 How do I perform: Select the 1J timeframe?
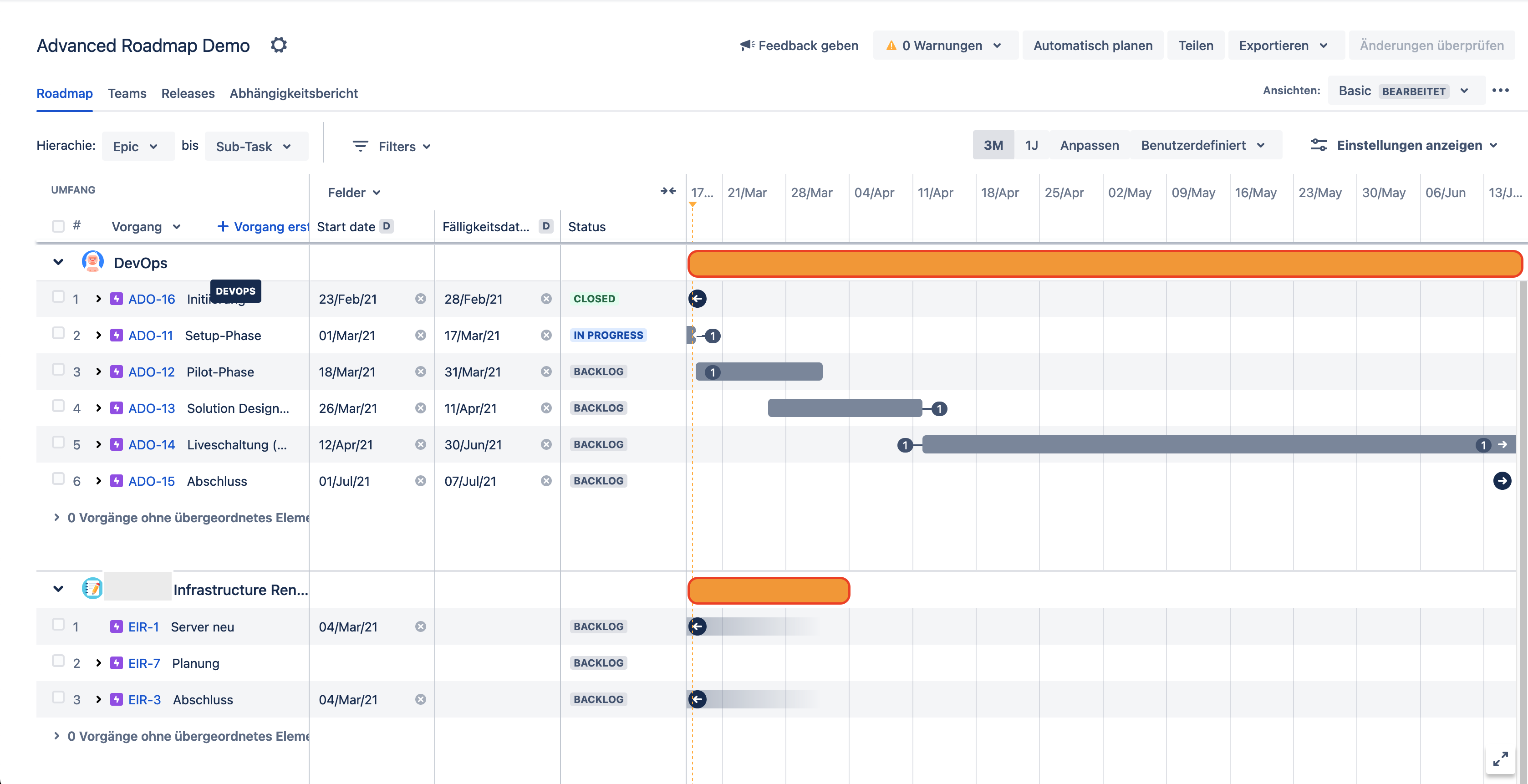pyautogui.click(x=1032, y=145)
